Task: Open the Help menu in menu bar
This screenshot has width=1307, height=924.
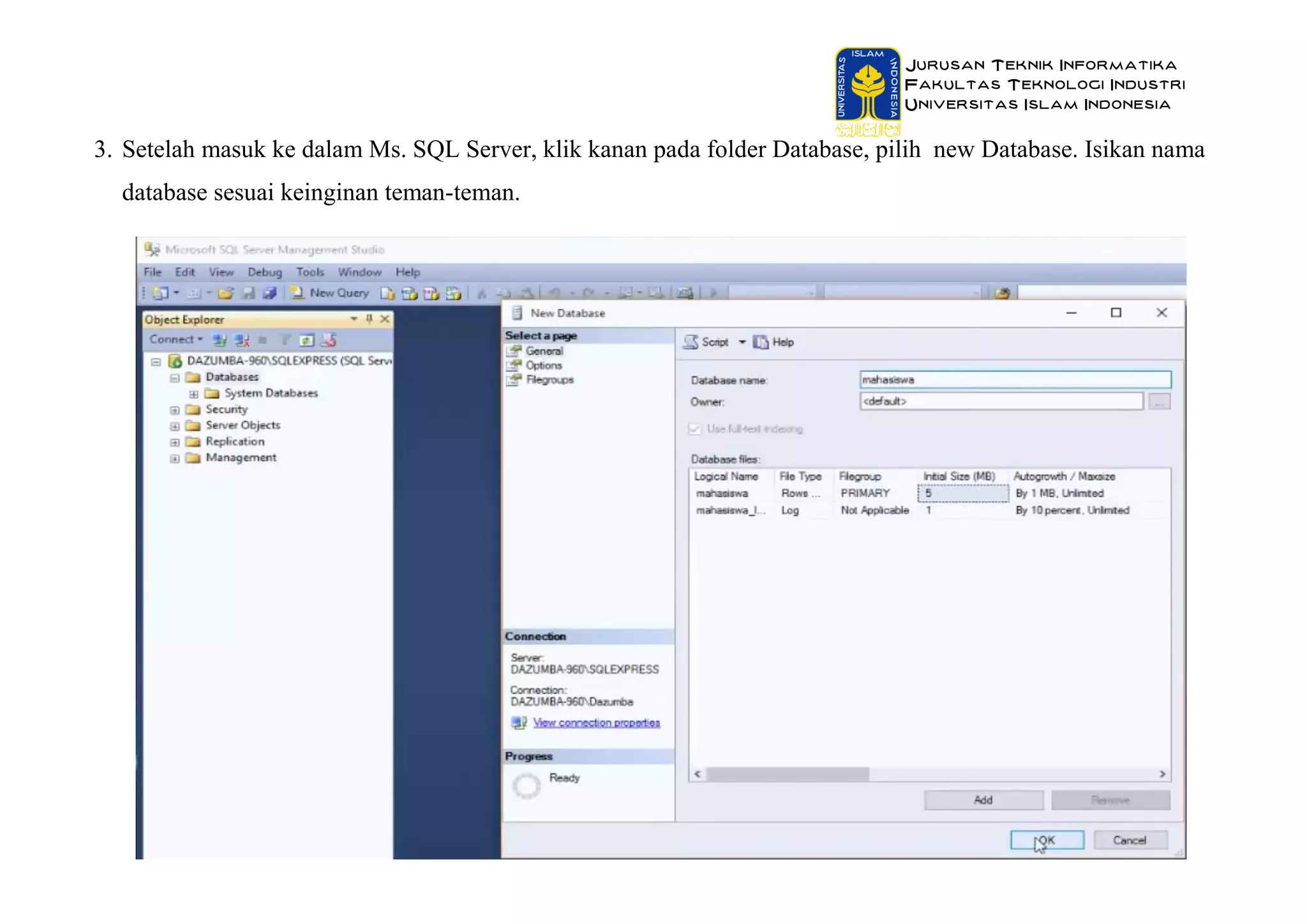Action: point(408,272)
